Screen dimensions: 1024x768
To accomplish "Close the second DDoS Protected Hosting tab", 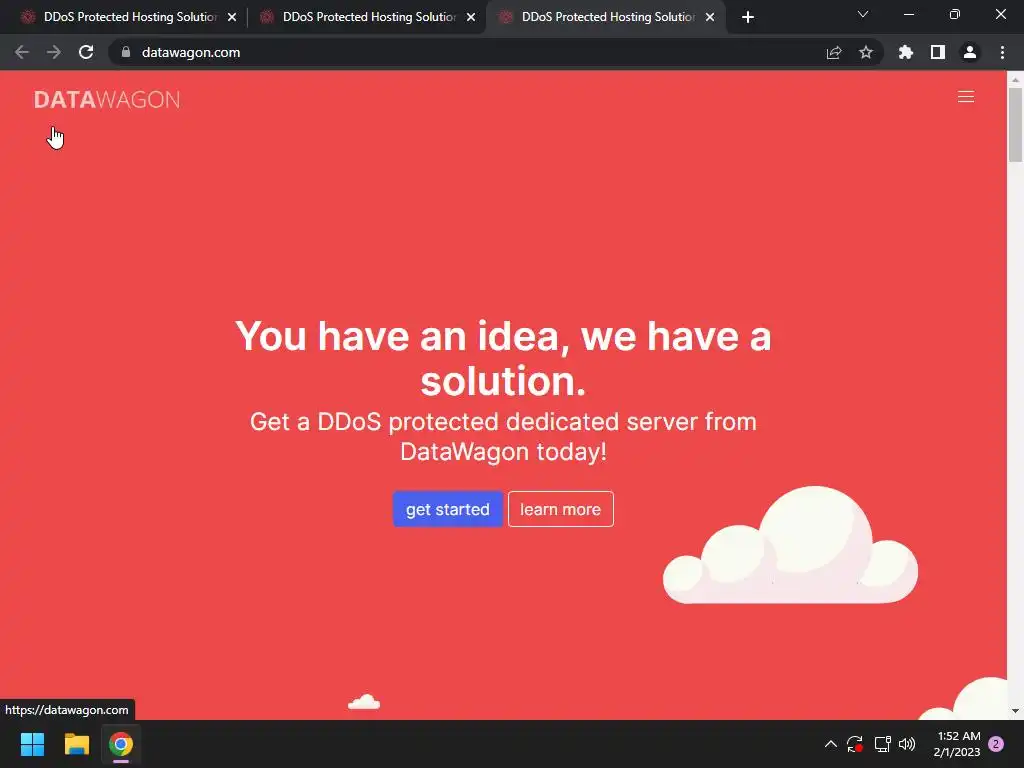I will [x=471, y=17].
